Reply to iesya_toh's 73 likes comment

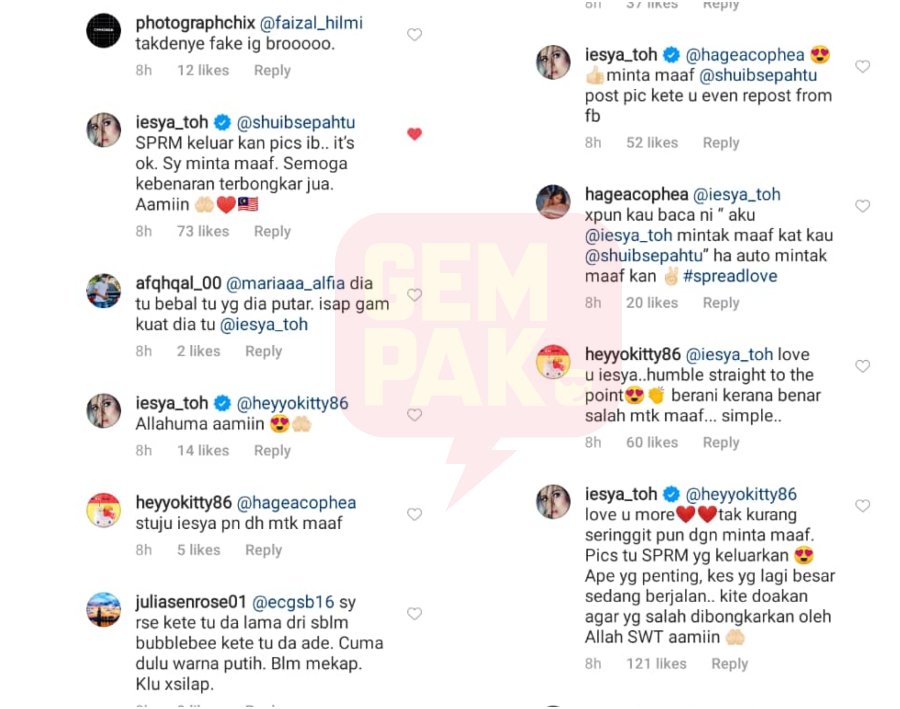272,231
